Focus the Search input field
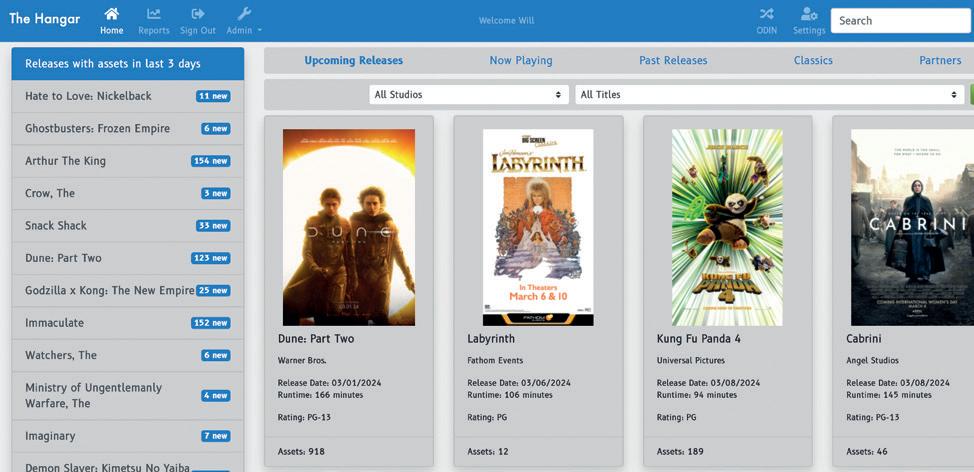The image size is (974, 472). pos(902,20)
